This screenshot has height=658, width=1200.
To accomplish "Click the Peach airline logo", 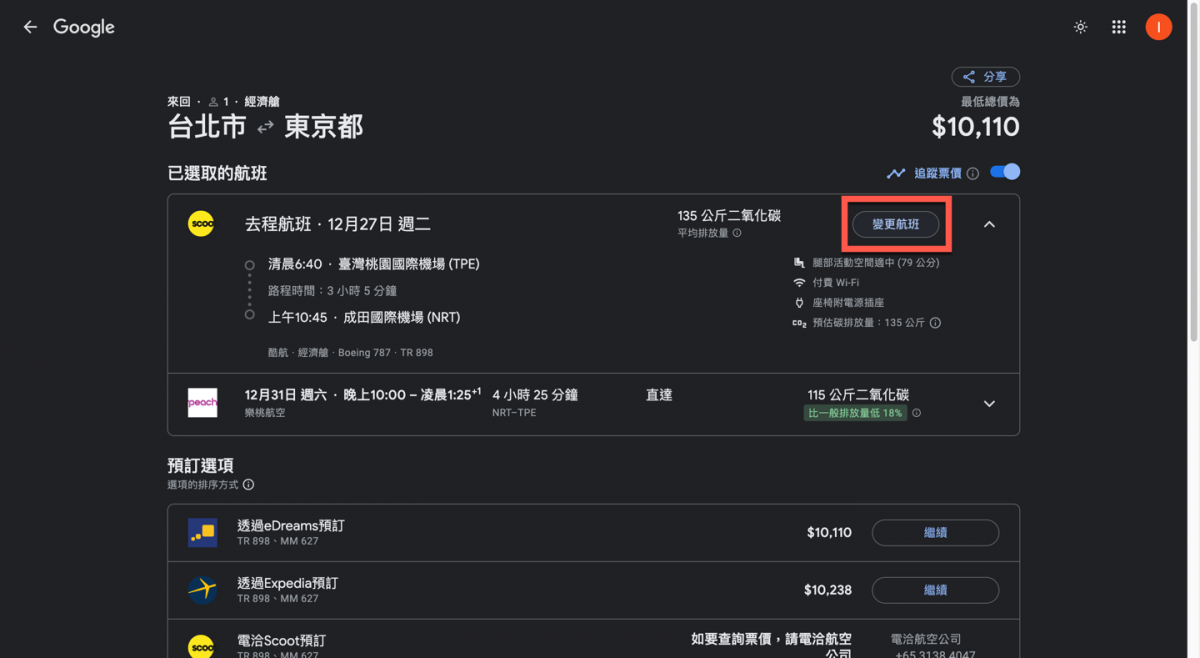I will pos(202,403).
